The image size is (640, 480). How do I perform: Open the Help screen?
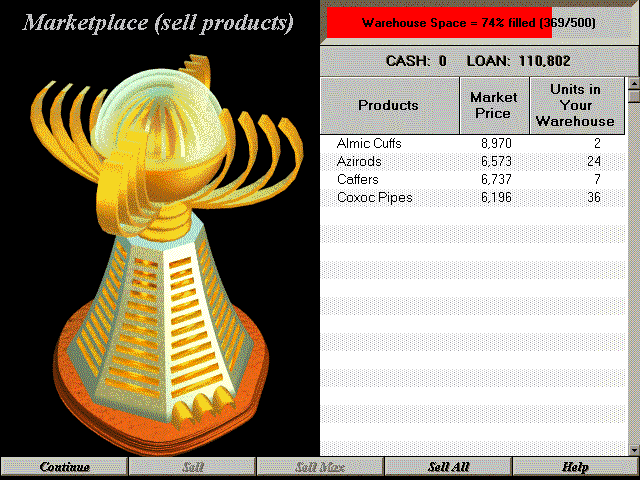pyautogui.click(x=575, y=467)
